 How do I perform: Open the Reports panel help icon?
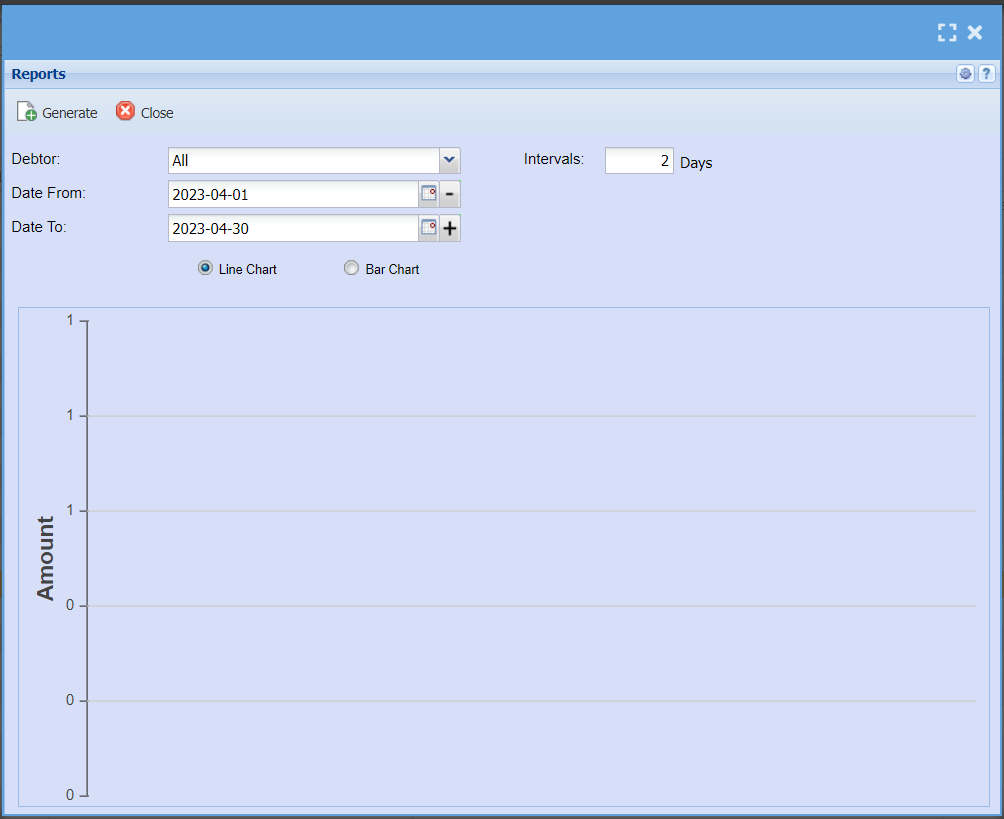point(986,74)
